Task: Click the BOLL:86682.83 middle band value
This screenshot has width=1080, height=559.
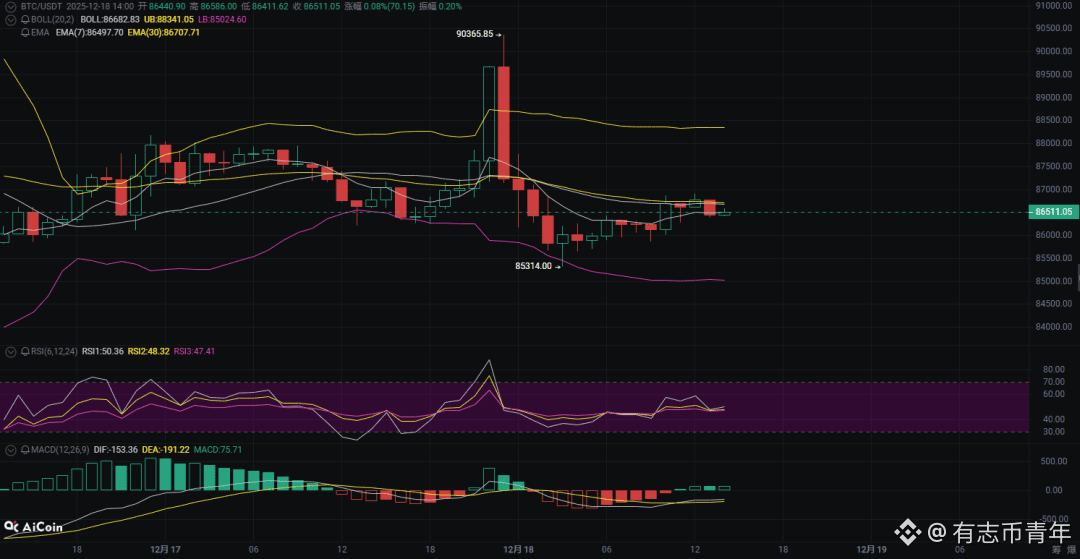Action: [110, 19]
